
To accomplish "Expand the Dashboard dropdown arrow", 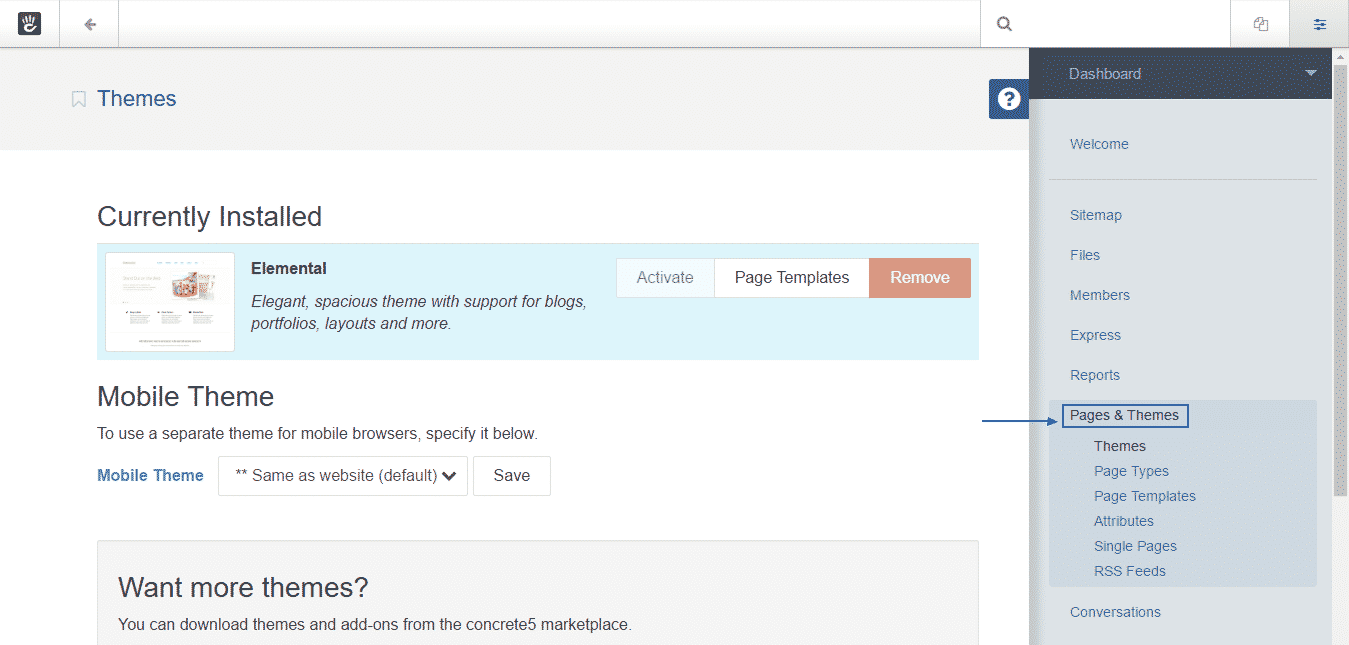I will coord(1310,73).
